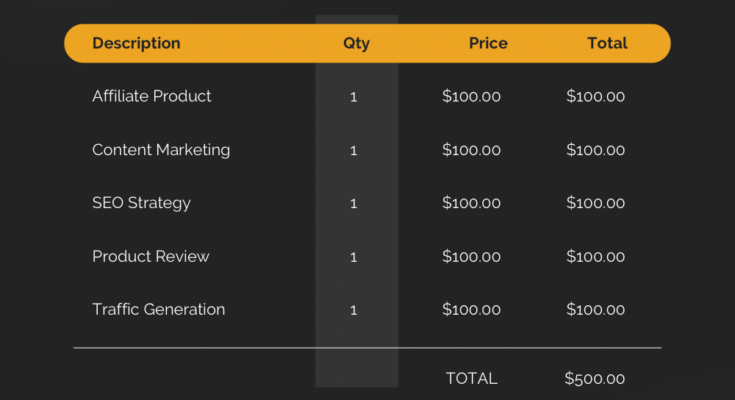Click the Total value for Traffic Generation
The height and width of the screenshot is (400, 735).
[x=595, y=309]
